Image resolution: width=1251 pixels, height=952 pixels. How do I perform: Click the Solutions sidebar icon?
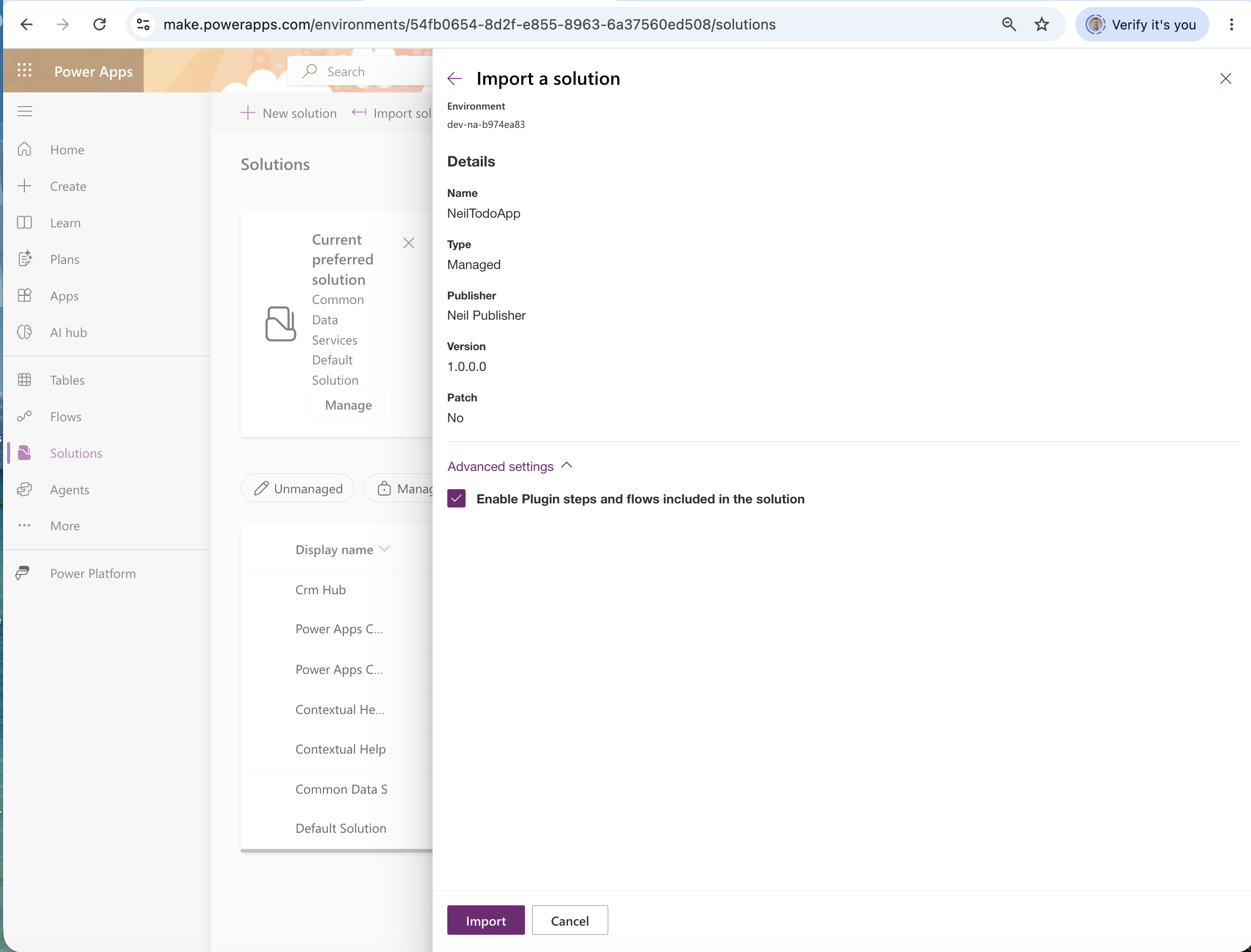click(24, 453)
